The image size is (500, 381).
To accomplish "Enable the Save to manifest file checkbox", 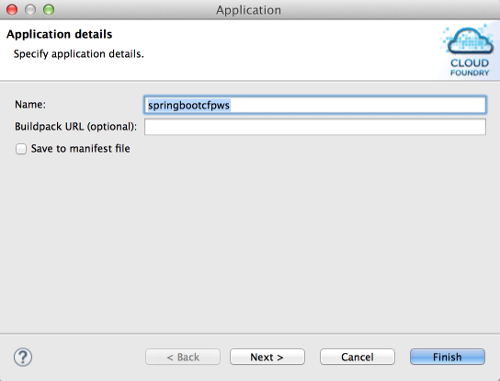I will pos(21,149).
